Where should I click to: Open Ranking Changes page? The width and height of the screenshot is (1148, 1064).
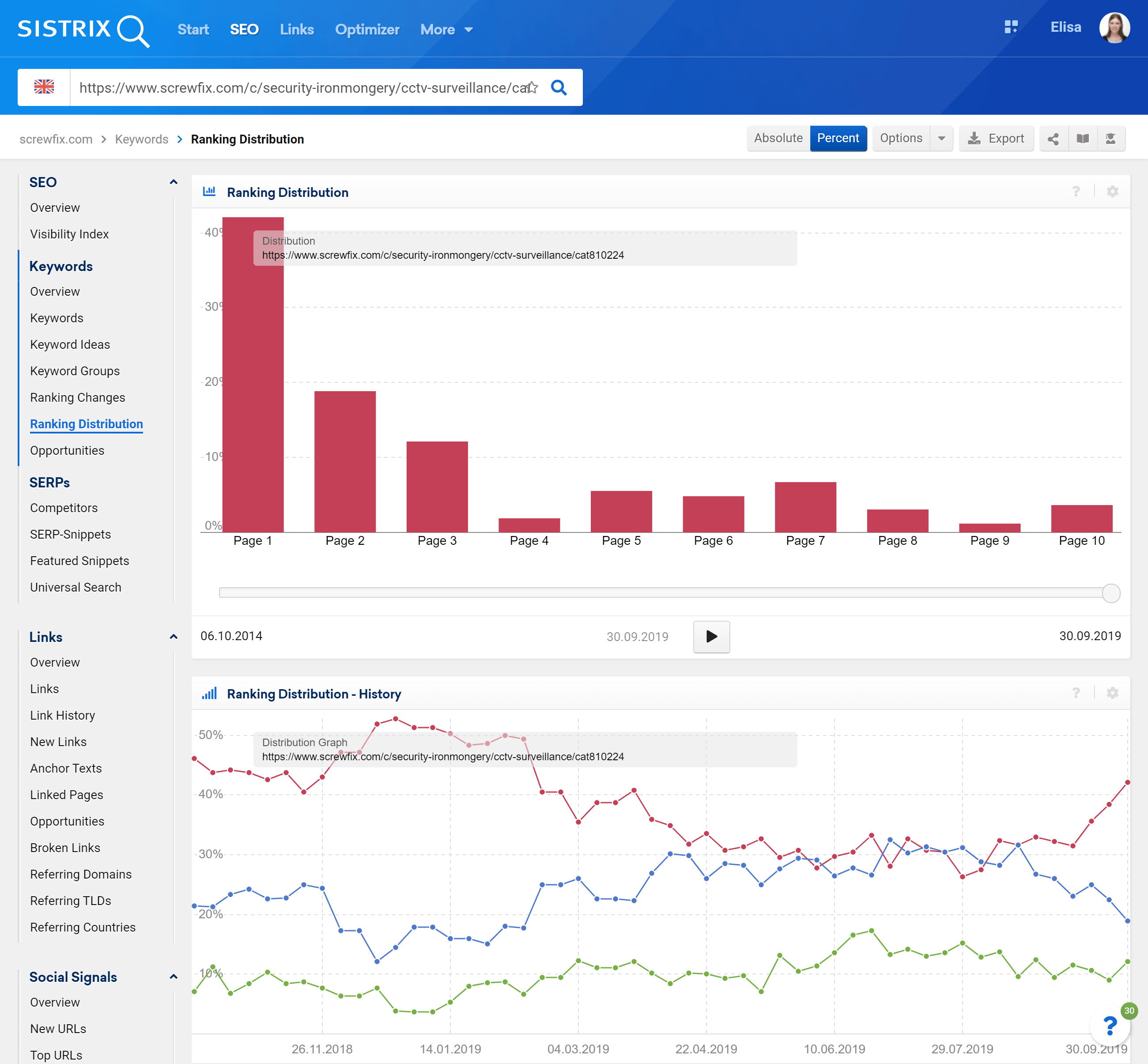point(77,397)
